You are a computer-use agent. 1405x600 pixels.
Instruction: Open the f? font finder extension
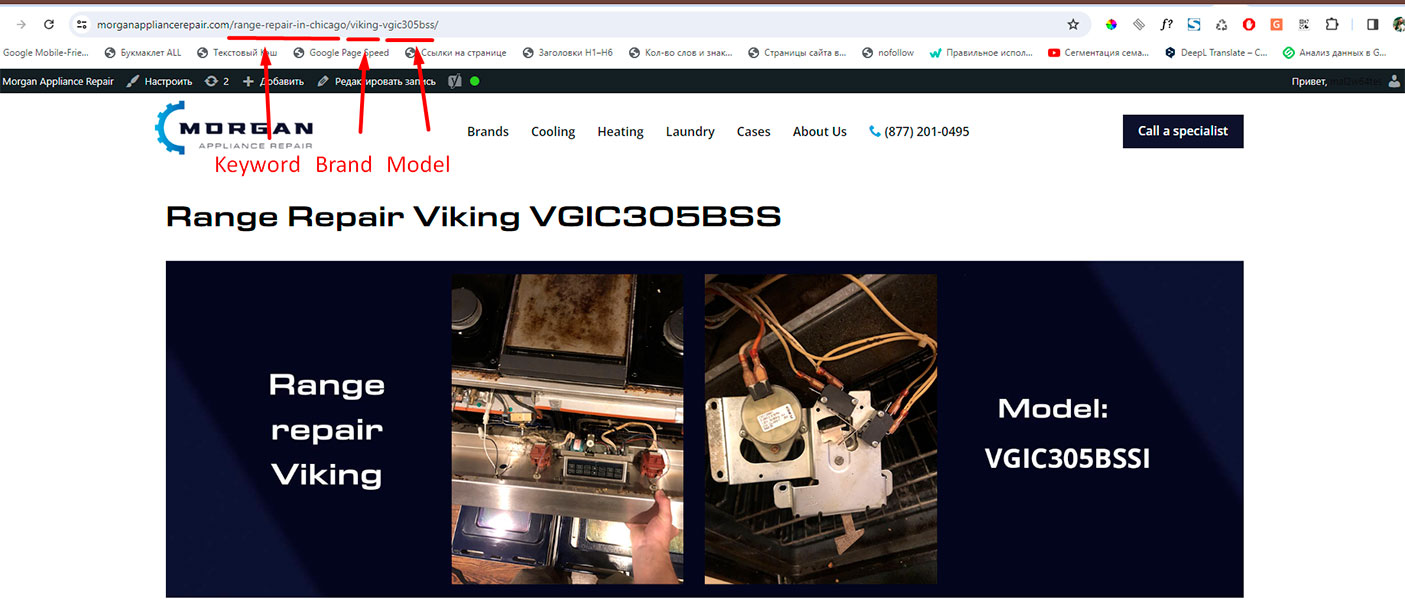(1166, 24)
